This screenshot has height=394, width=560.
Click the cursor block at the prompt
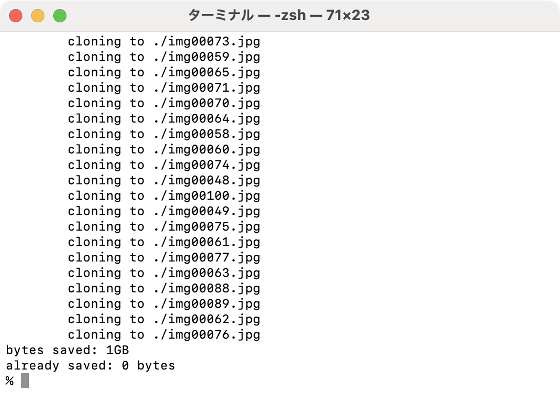coord(25,381)
